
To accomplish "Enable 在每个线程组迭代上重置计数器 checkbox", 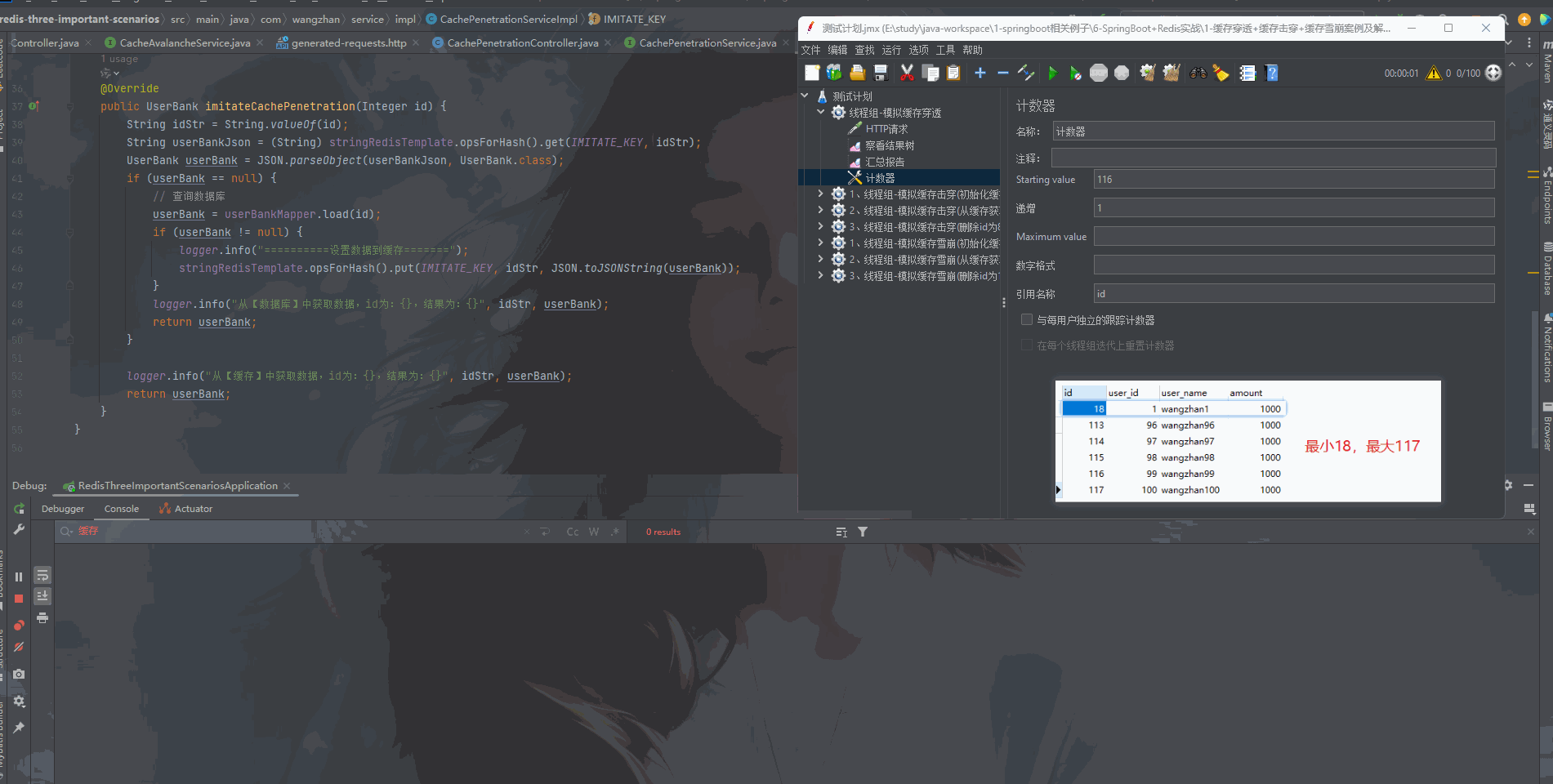I will click(1027, 345).
